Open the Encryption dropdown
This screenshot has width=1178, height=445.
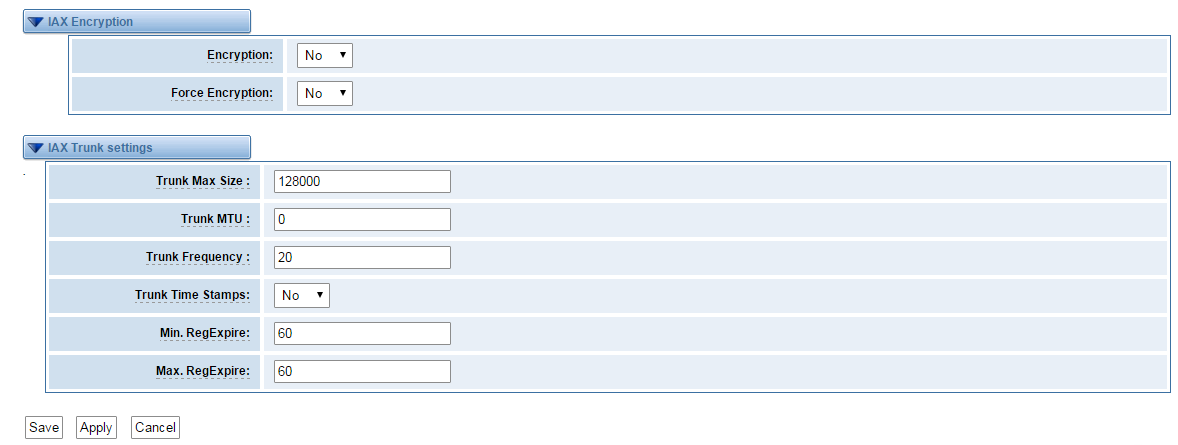[325, 55]
